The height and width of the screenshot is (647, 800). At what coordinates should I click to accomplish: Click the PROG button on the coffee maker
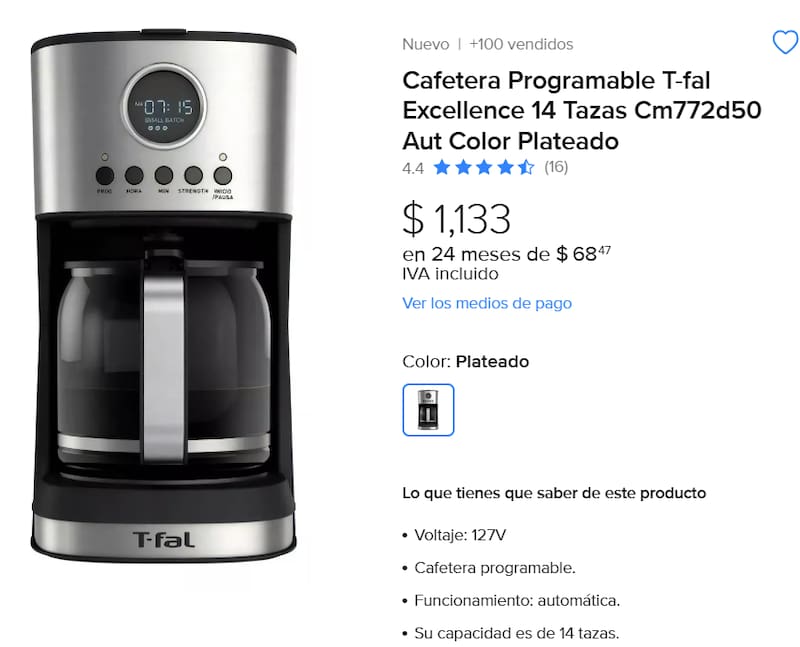tap(105, 176)
